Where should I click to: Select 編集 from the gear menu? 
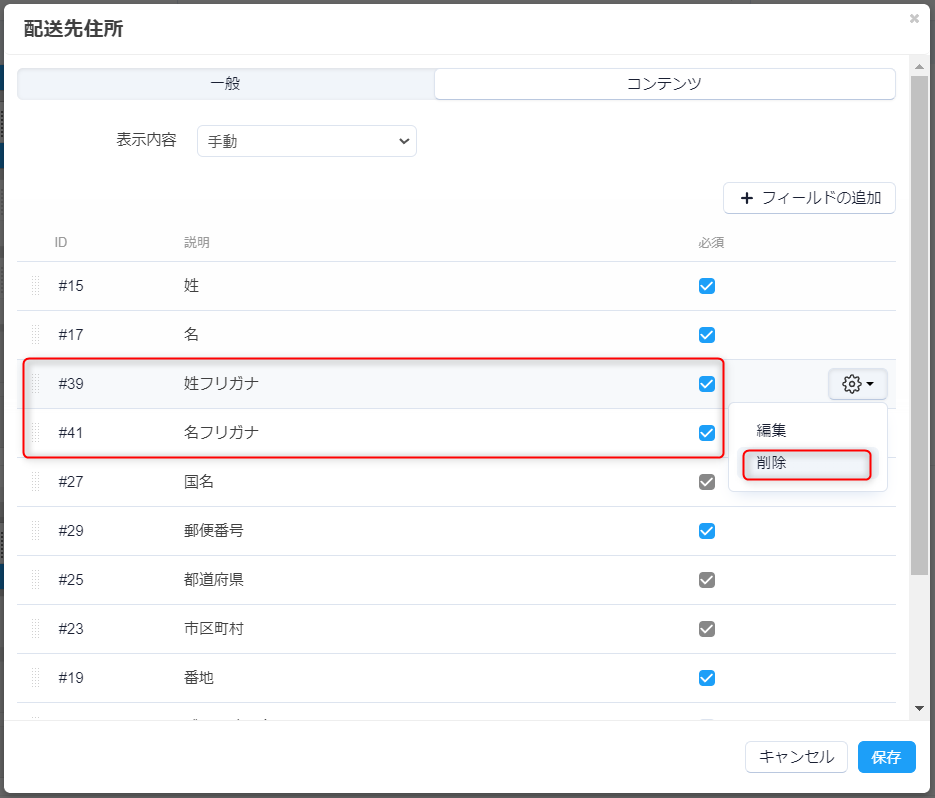coord(771,430)
